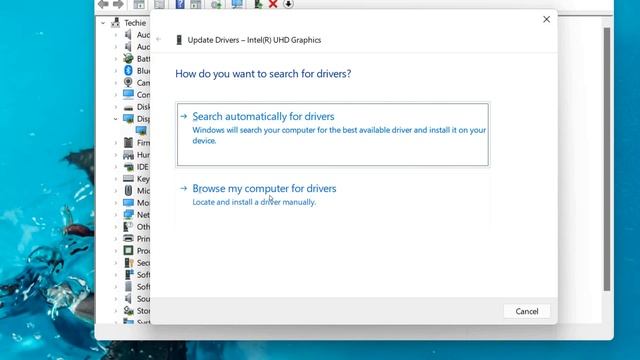Expand the Network adapters node
This screenshot has width=640, height=360.
(116, 215)
